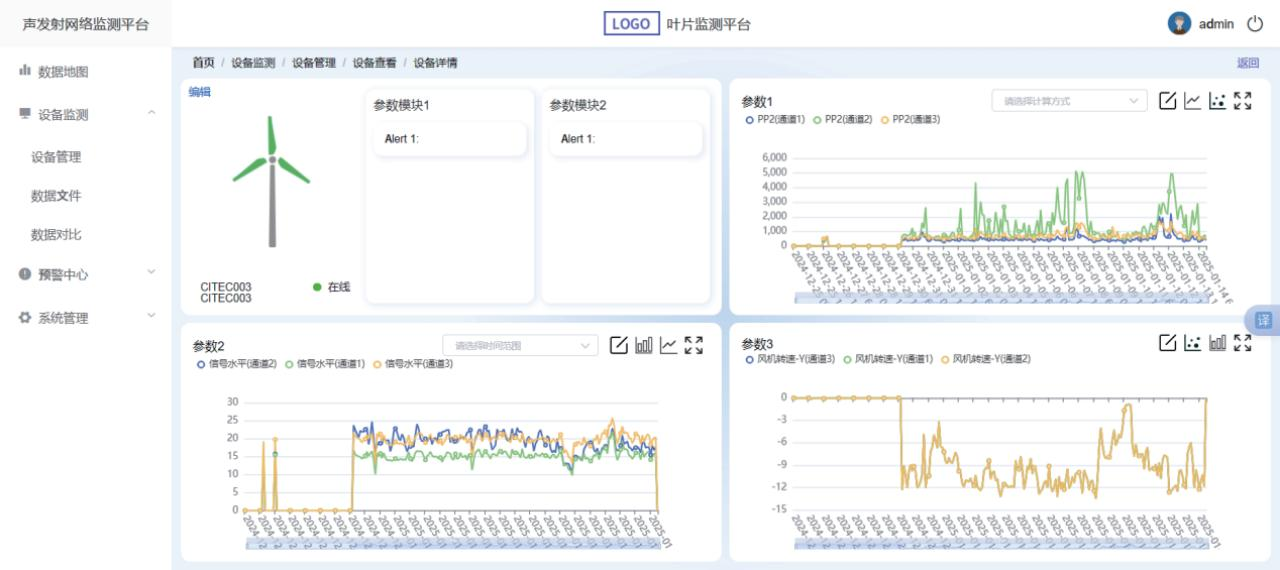Click the 在线 status indicator
The image size is (1280, 570).
(x=331, y=287)
